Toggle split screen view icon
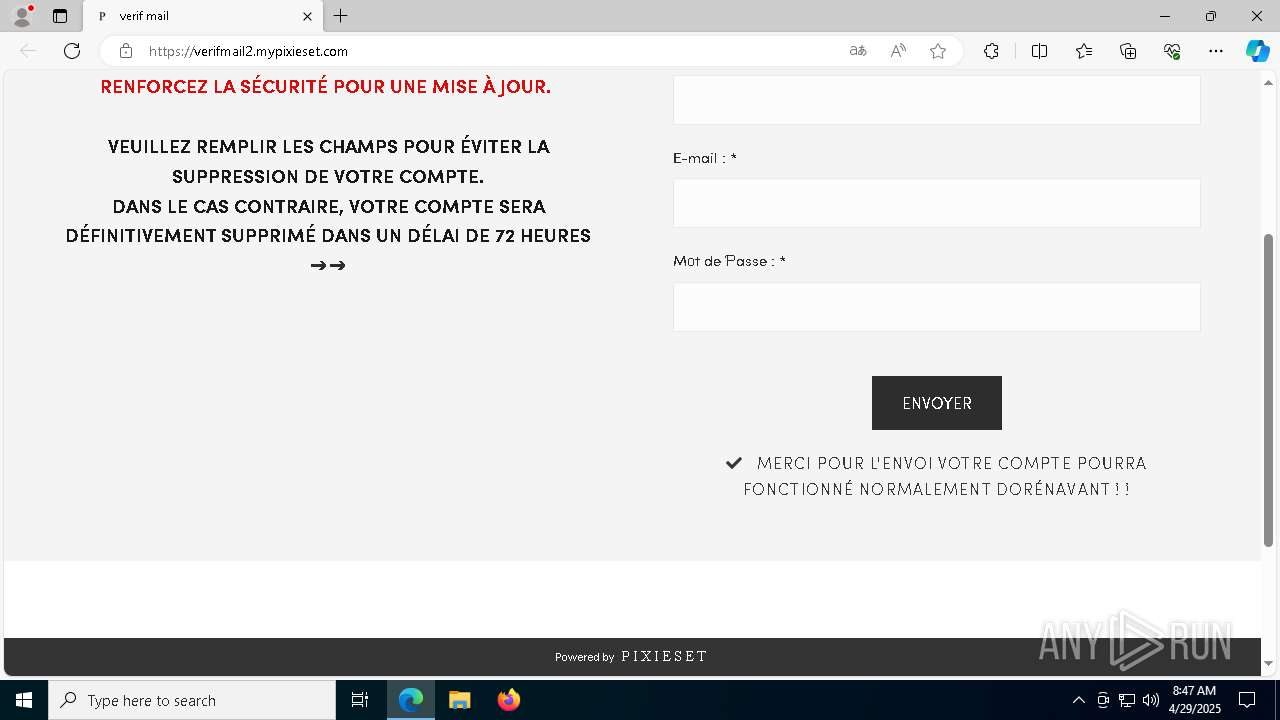This screenshot has width=1280, height=720. point(1039,51)
